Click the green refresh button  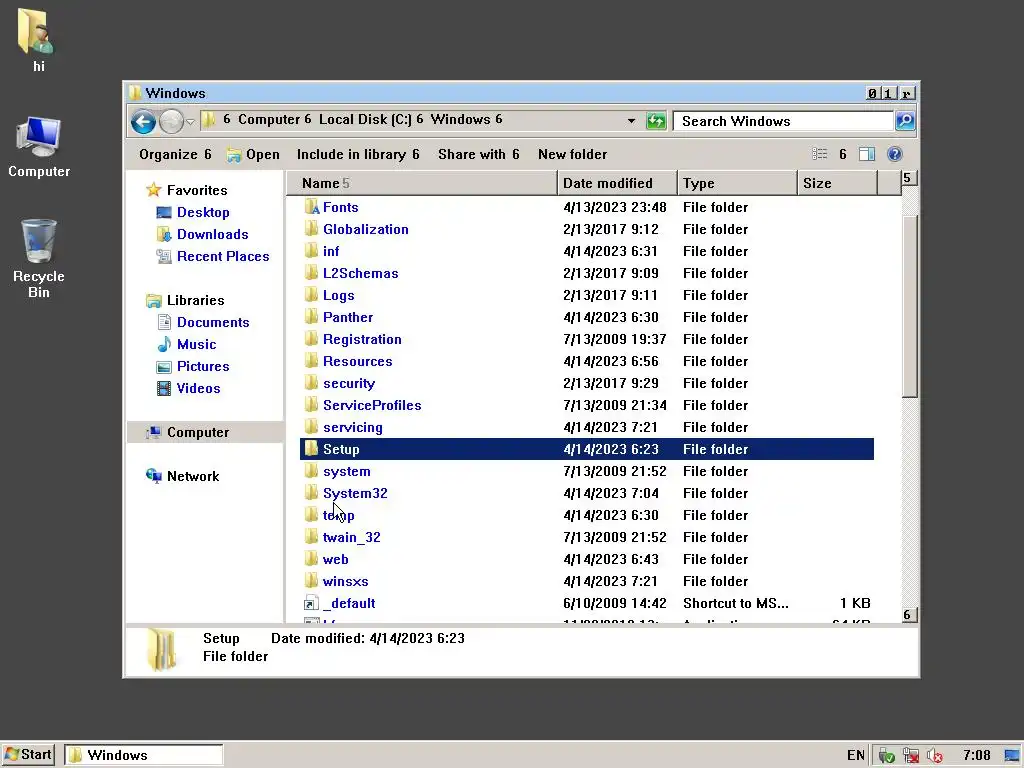click(x=656, y=121)
